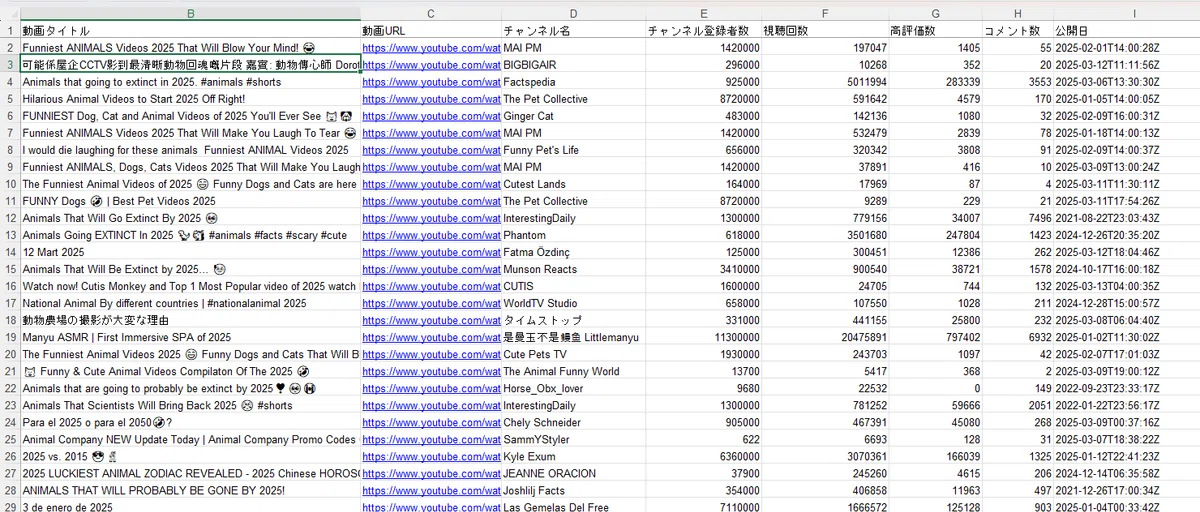This screenshot has height=512, width=1200.
Task: Click the 動画URL header cell
Action: point(431,30)
